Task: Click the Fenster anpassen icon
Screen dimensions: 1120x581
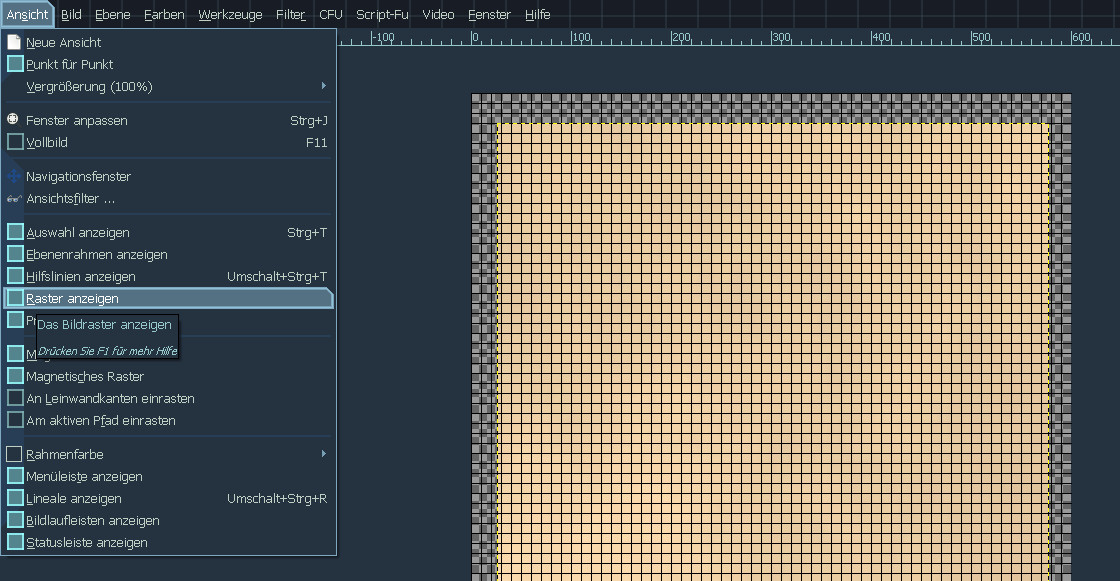Action: tap(14, 119)
